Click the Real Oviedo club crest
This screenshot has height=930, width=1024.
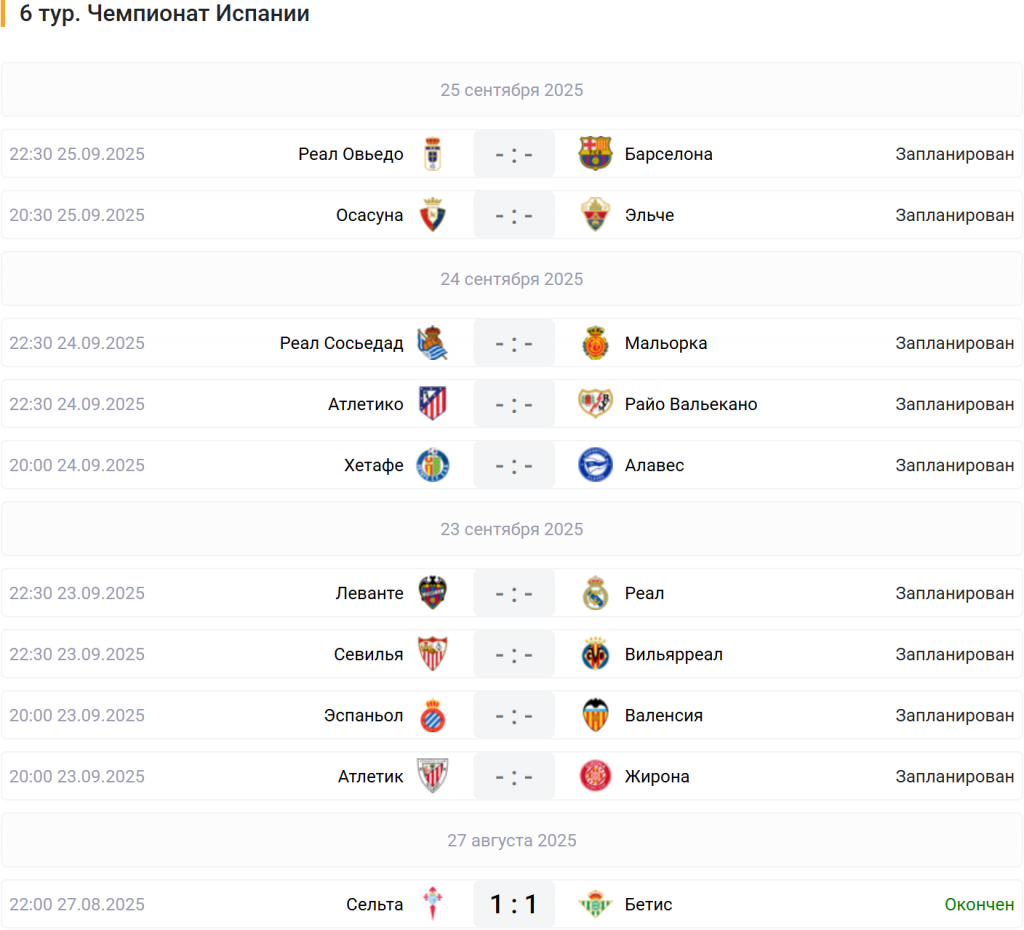pos(432,153)
